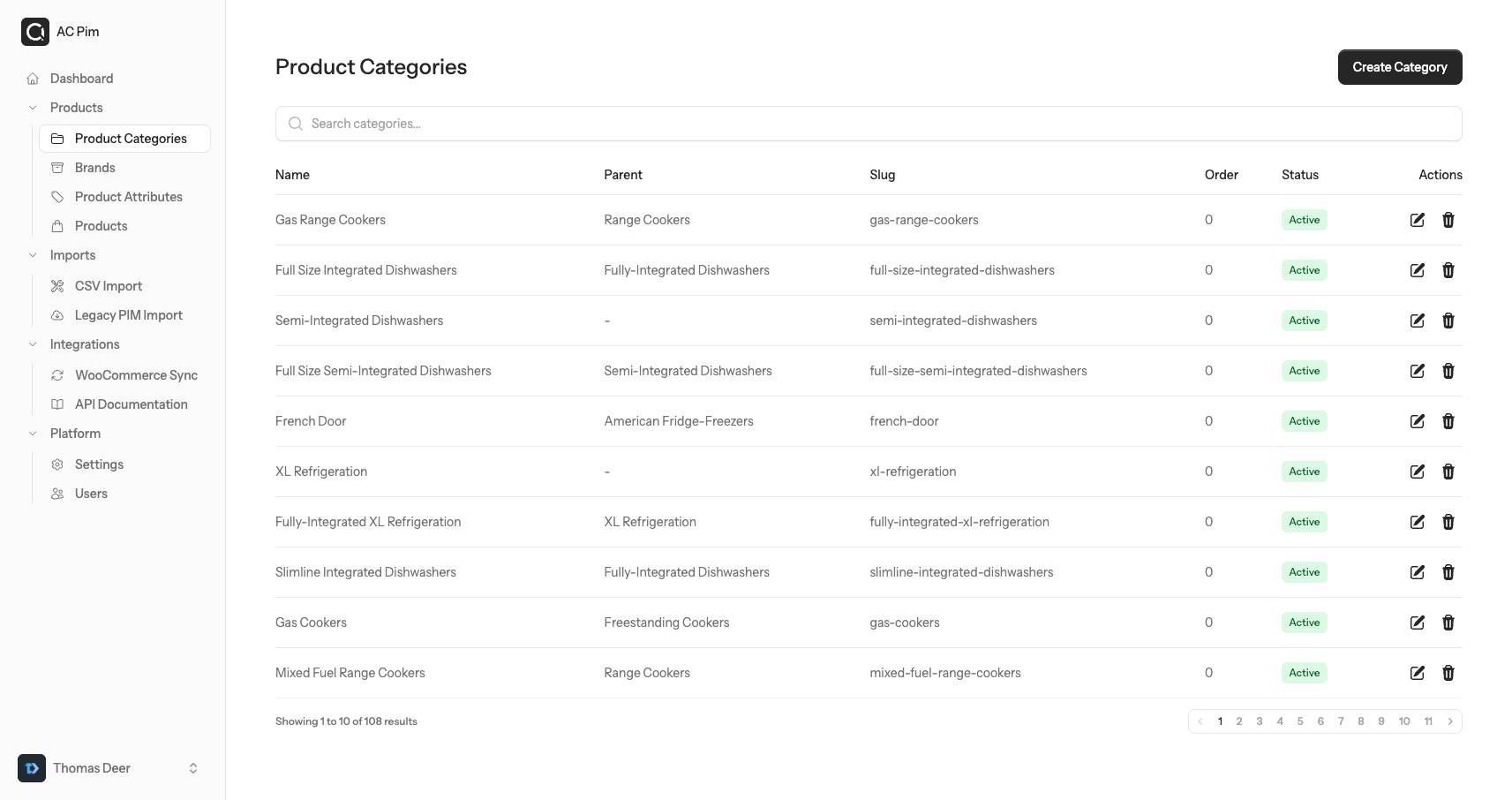Click the Search categories input field
This screenshot has height=800, width=1512.
click(x=869, y=124)
